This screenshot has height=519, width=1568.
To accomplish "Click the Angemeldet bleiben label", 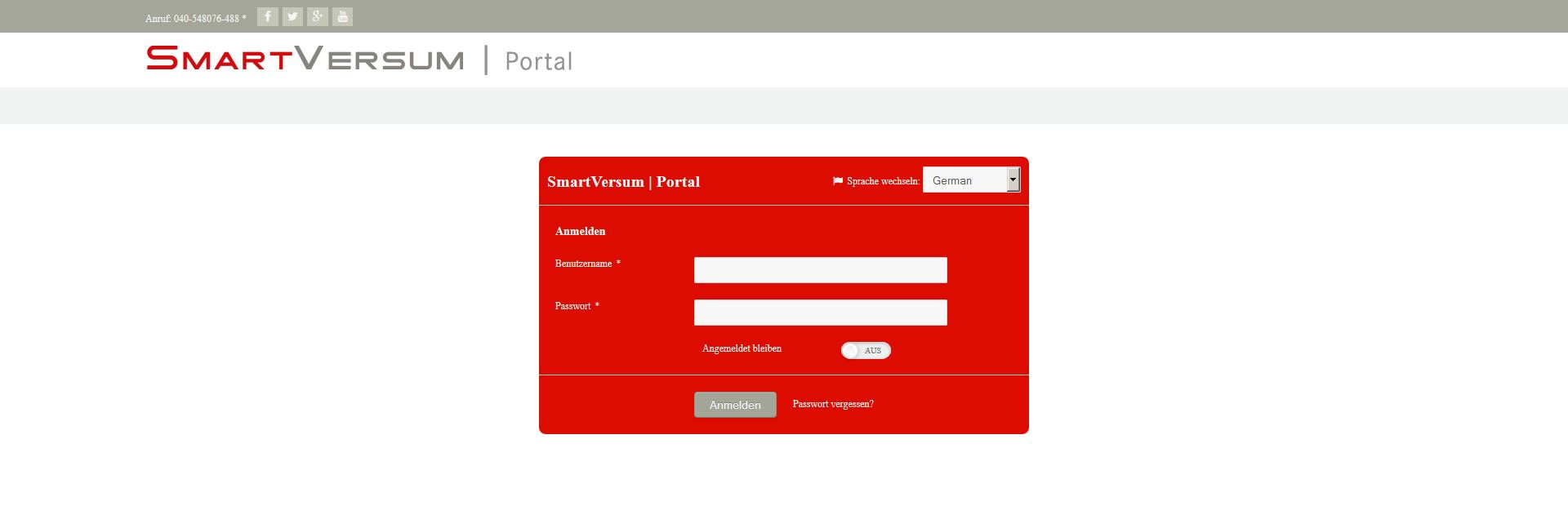I will (x=742, y=348).
